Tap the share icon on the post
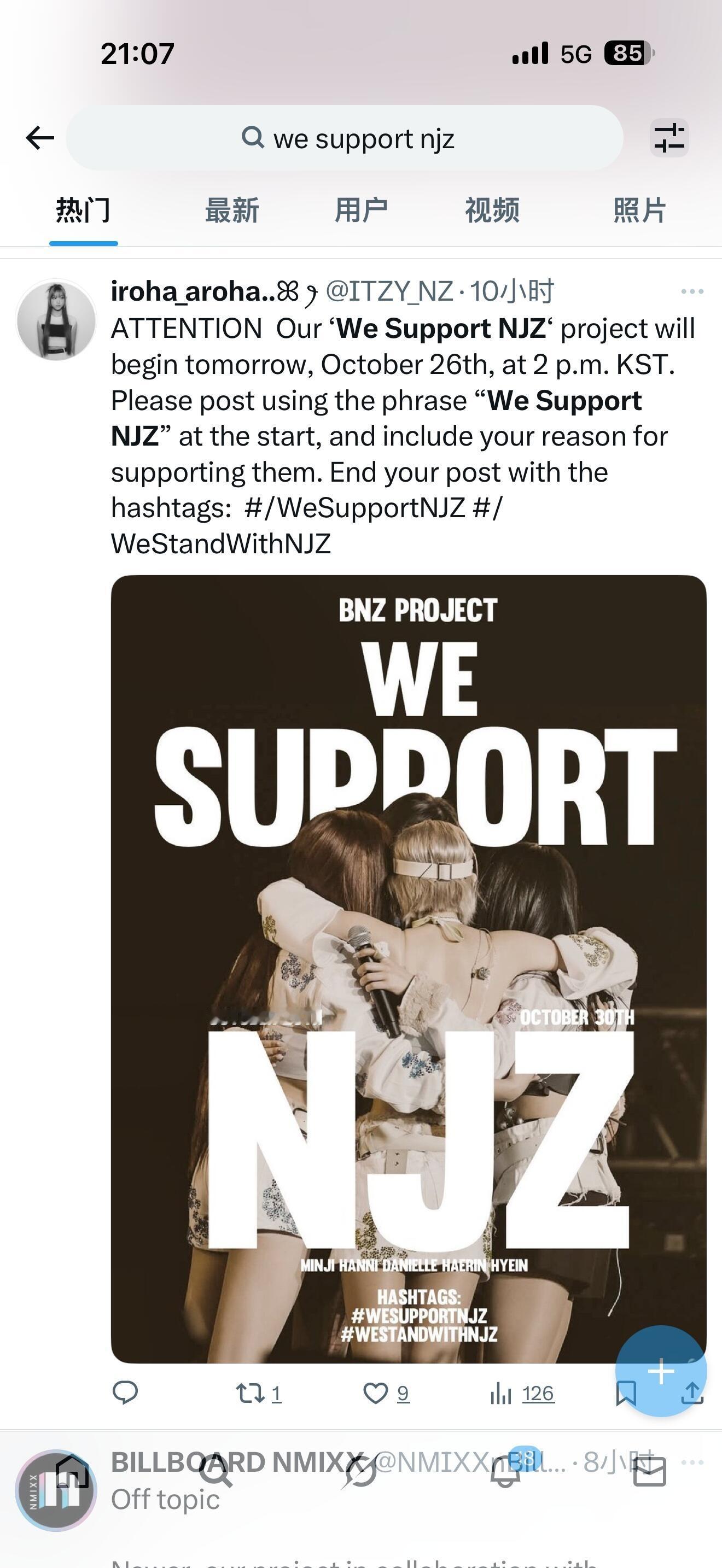The height and width of the screenshot is (1568, 722). [x=692, y=1393]
